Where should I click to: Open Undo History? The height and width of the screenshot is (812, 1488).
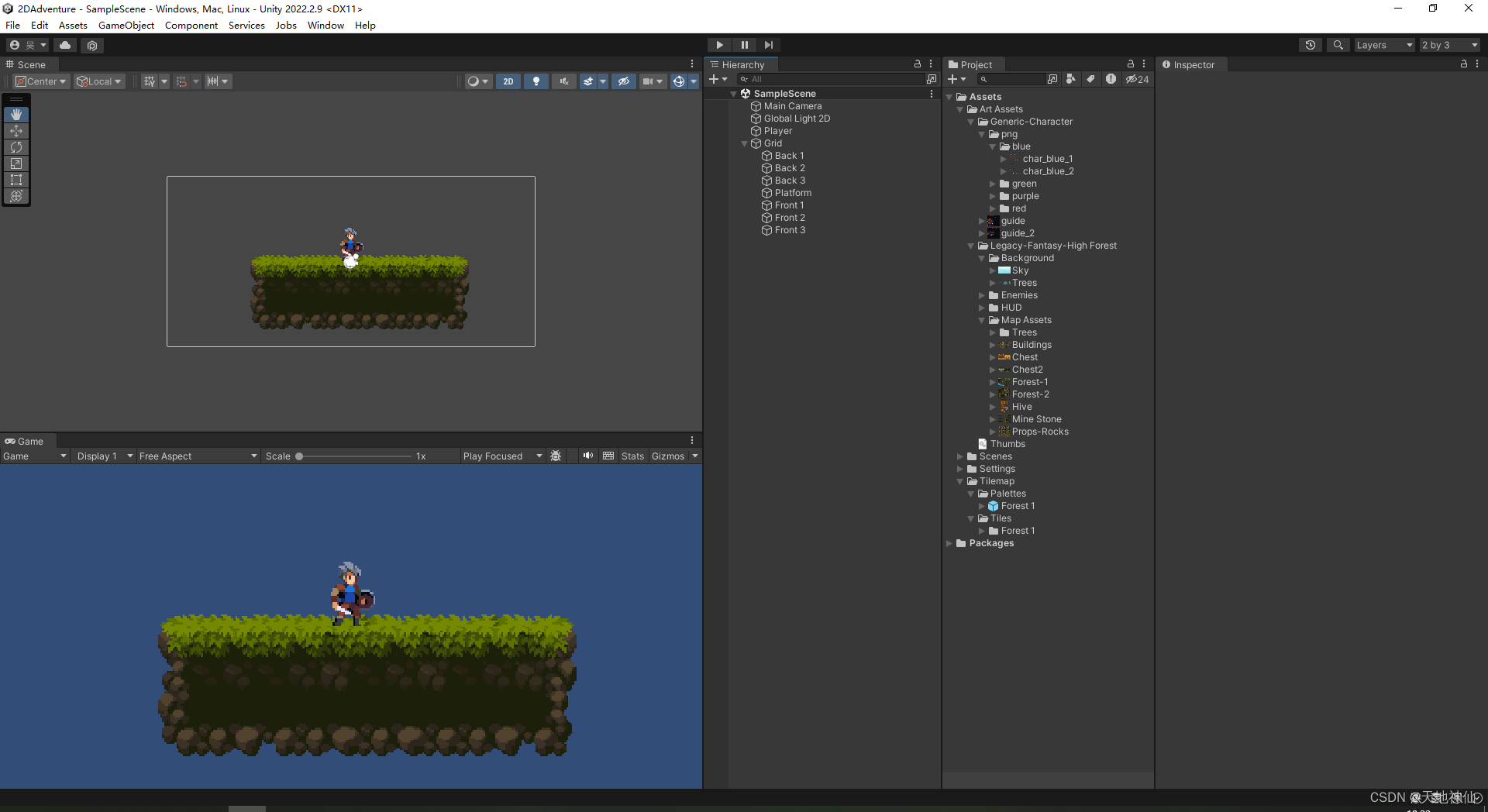(x=1311, y=45)
